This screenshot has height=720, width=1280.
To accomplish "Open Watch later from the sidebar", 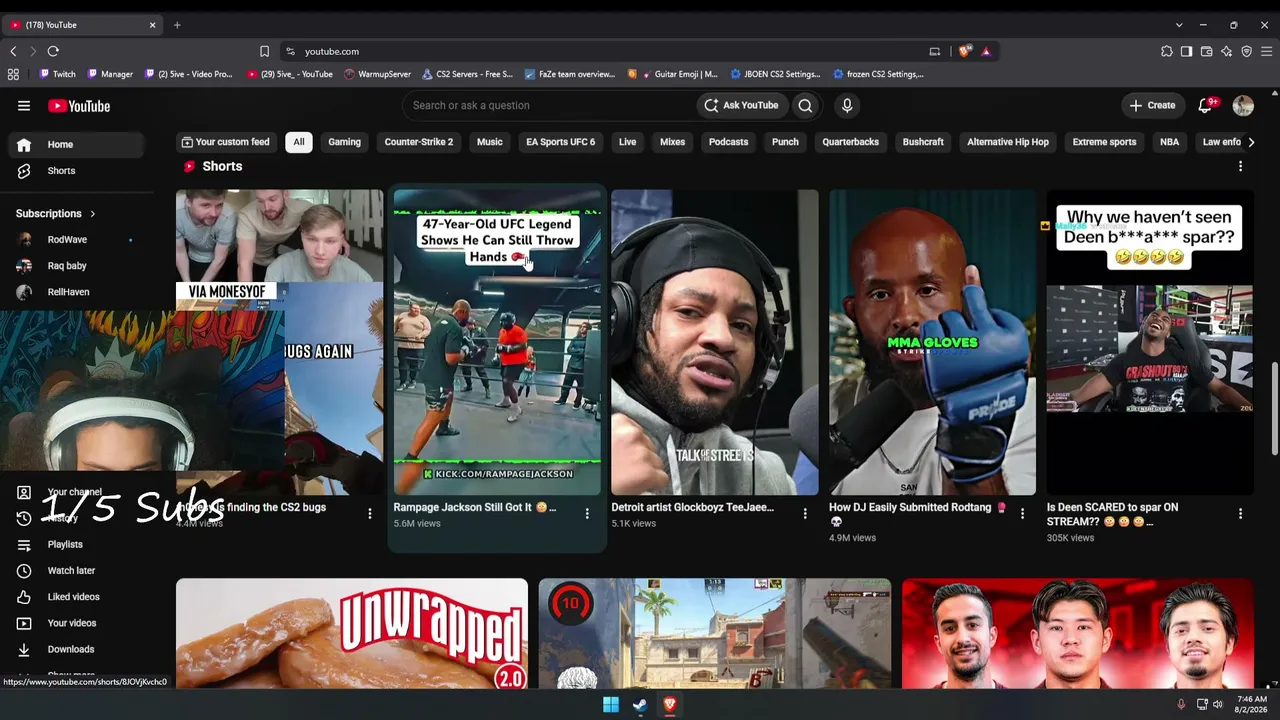I will click(x=70, y=571).
